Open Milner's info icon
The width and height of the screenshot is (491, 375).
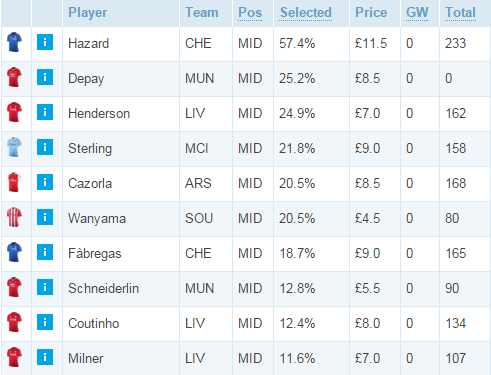pyautogui.click(x=45, y=357)
